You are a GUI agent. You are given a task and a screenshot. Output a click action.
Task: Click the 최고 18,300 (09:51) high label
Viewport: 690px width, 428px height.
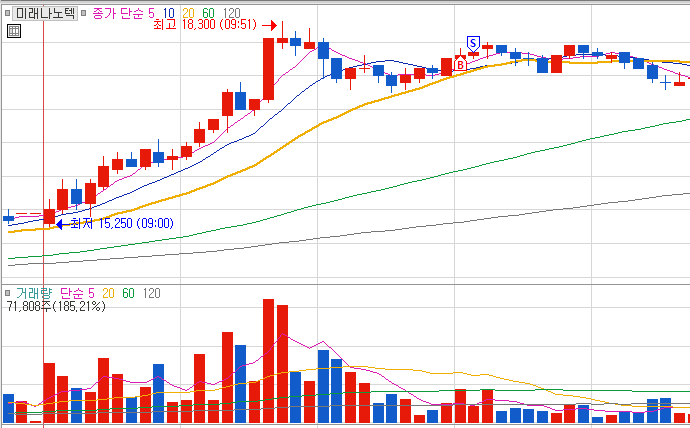pos(205,24)
